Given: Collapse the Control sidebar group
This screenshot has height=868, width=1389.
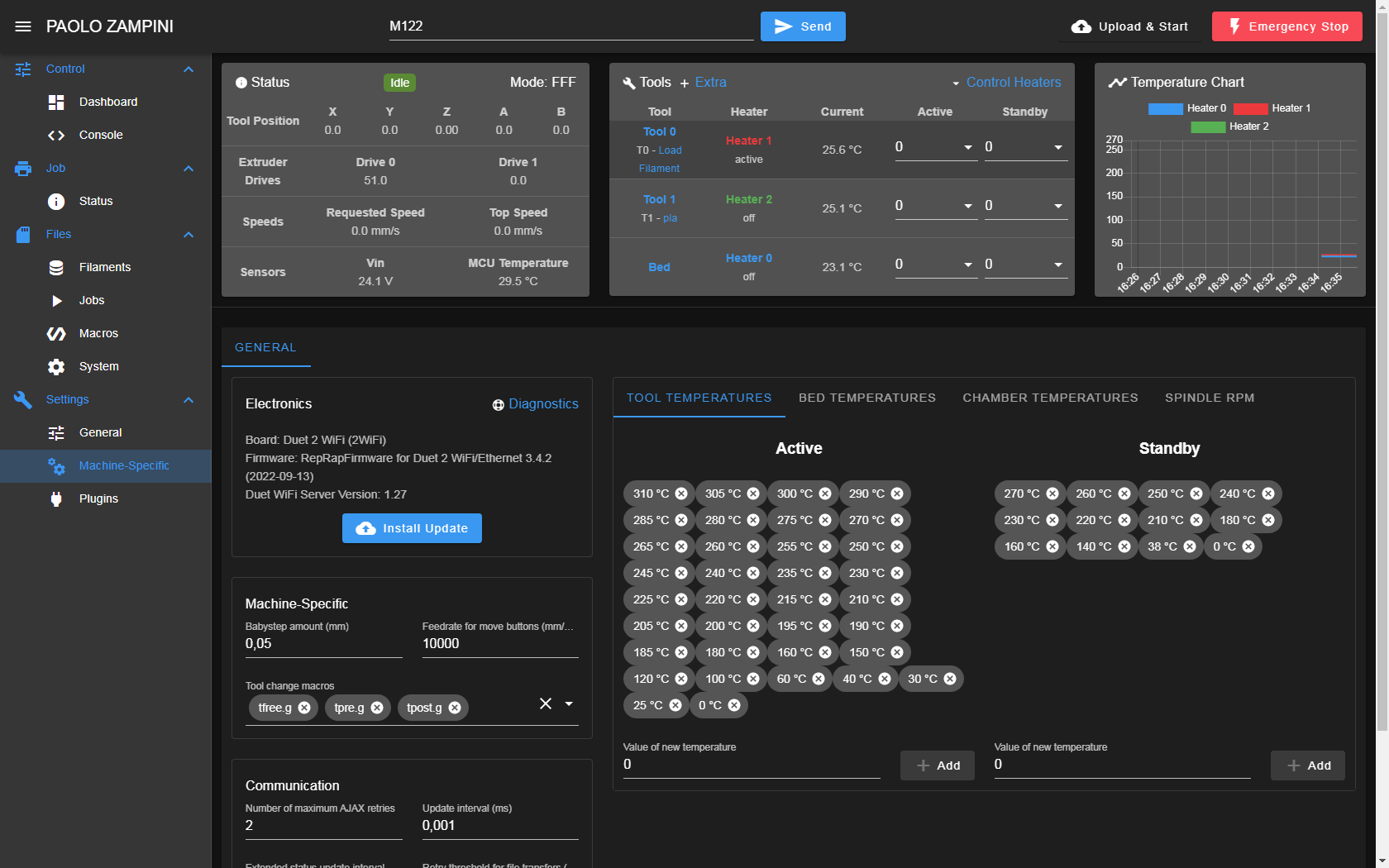Looking at the screenshot, I should [189, 69].
